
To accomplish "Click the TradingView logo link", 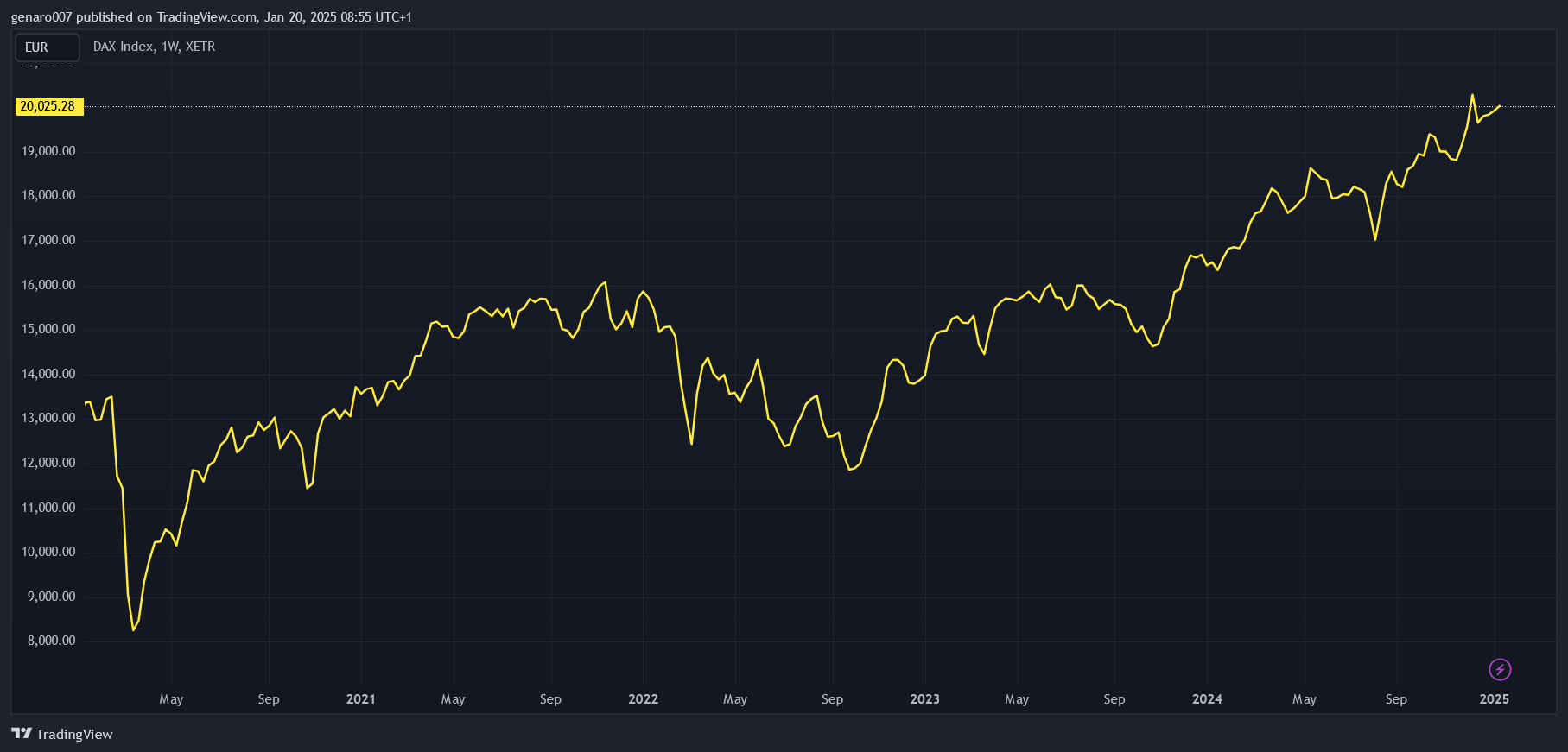I will (62, 734).
